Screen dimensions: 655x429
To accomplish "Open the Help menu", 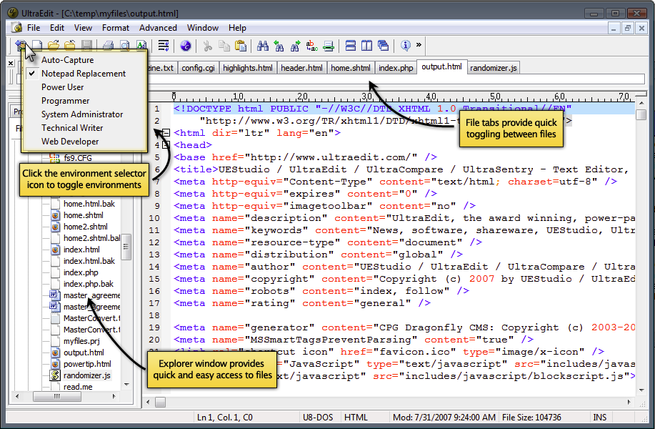I will [237, 28].
